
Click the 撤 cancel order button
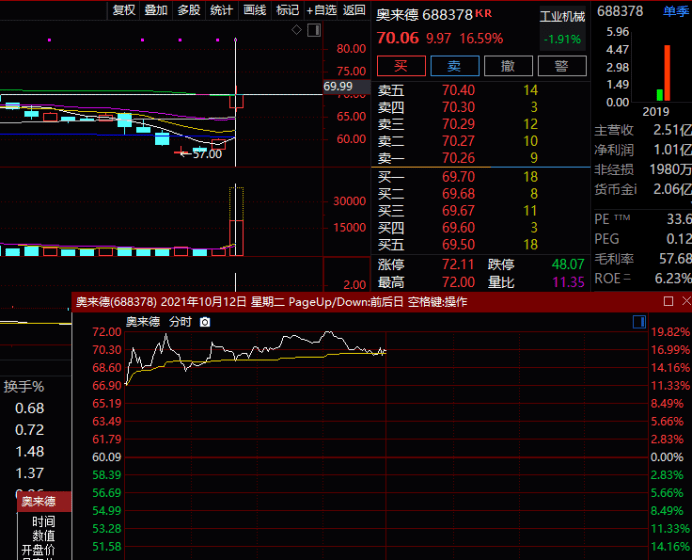(508, 66)
